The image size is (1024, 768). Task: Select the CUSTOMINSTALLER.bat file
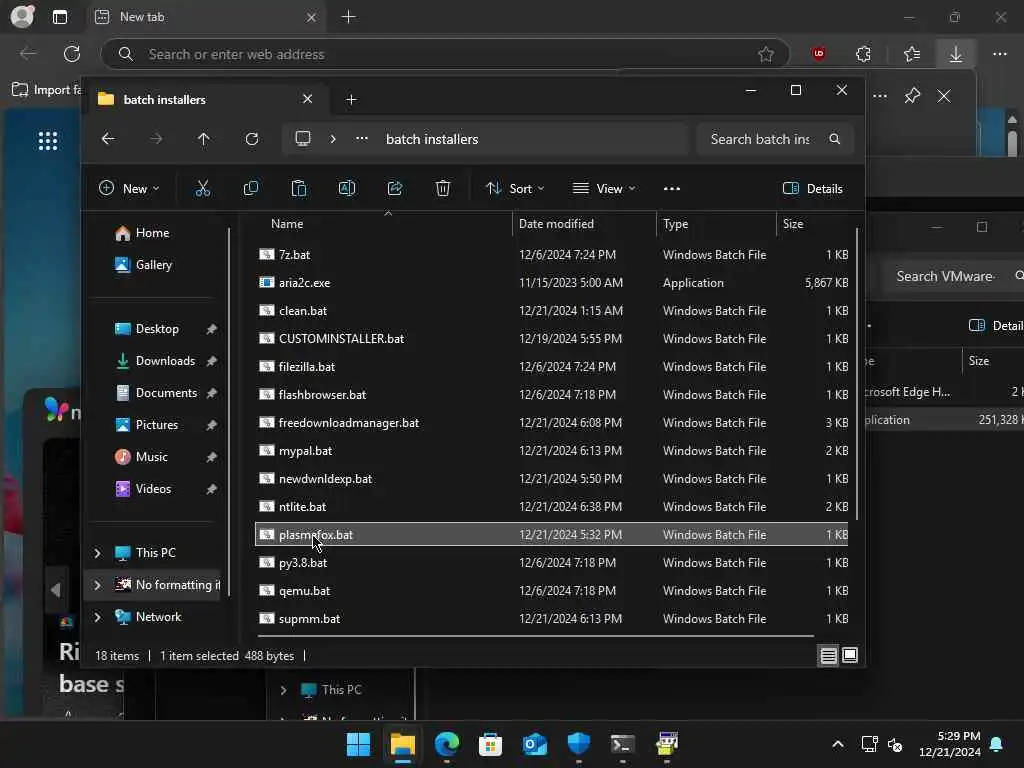pyautogui.click(x=552, y=339)
